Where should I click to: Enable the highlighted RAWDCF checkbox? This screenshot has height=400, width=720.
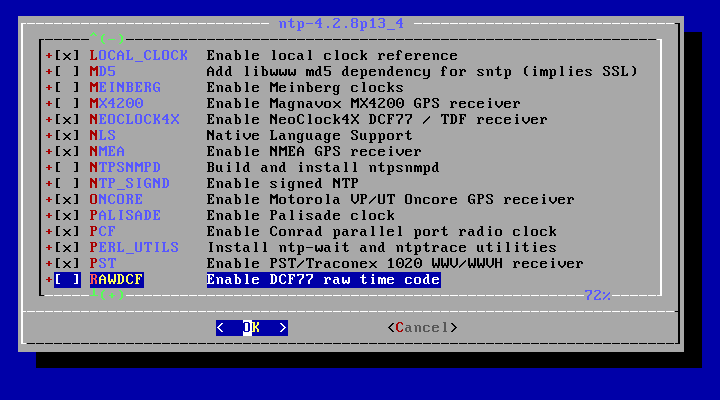tap(68, 280)
